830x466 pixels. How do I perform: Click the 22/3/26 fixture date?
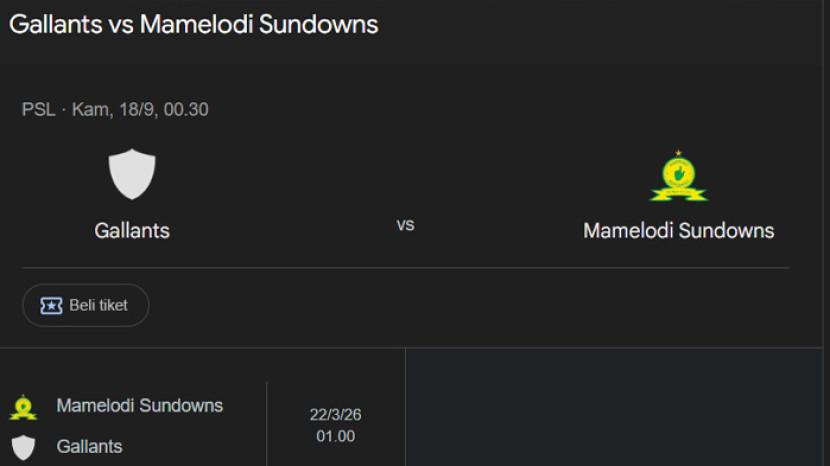click(x=336, y=415)
